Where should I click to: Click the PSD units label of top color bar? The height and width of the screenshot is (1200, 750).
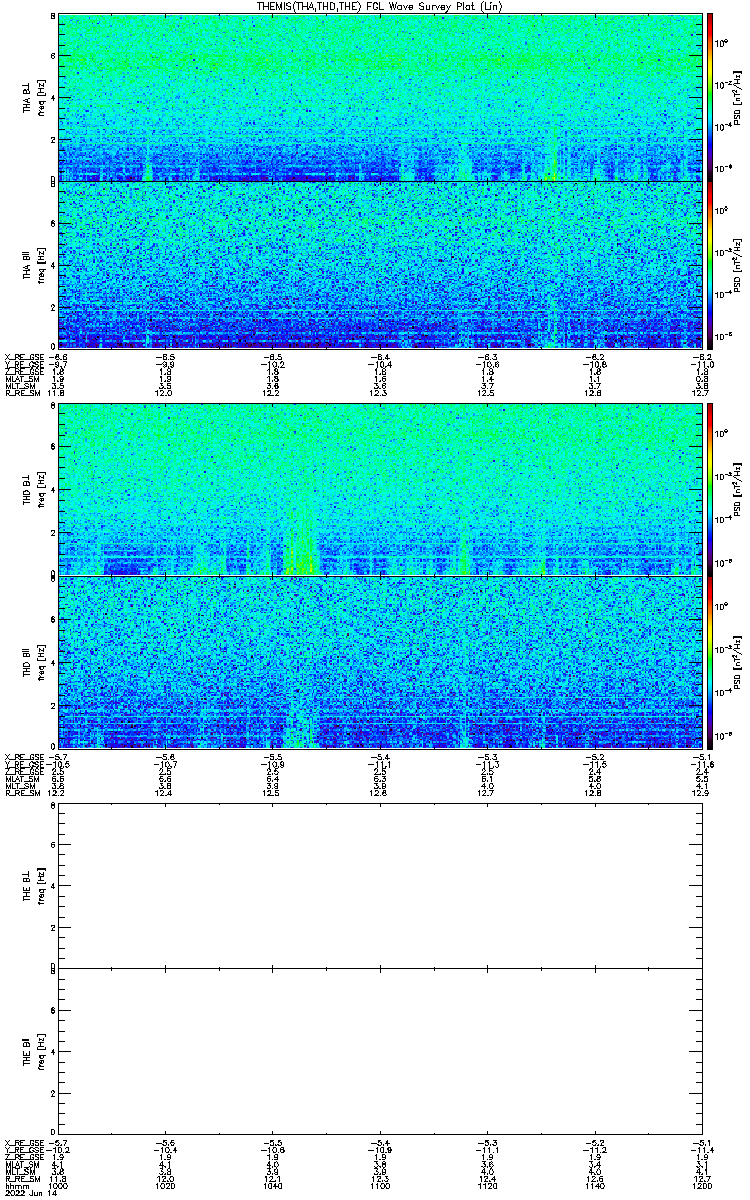coord(737,97)
